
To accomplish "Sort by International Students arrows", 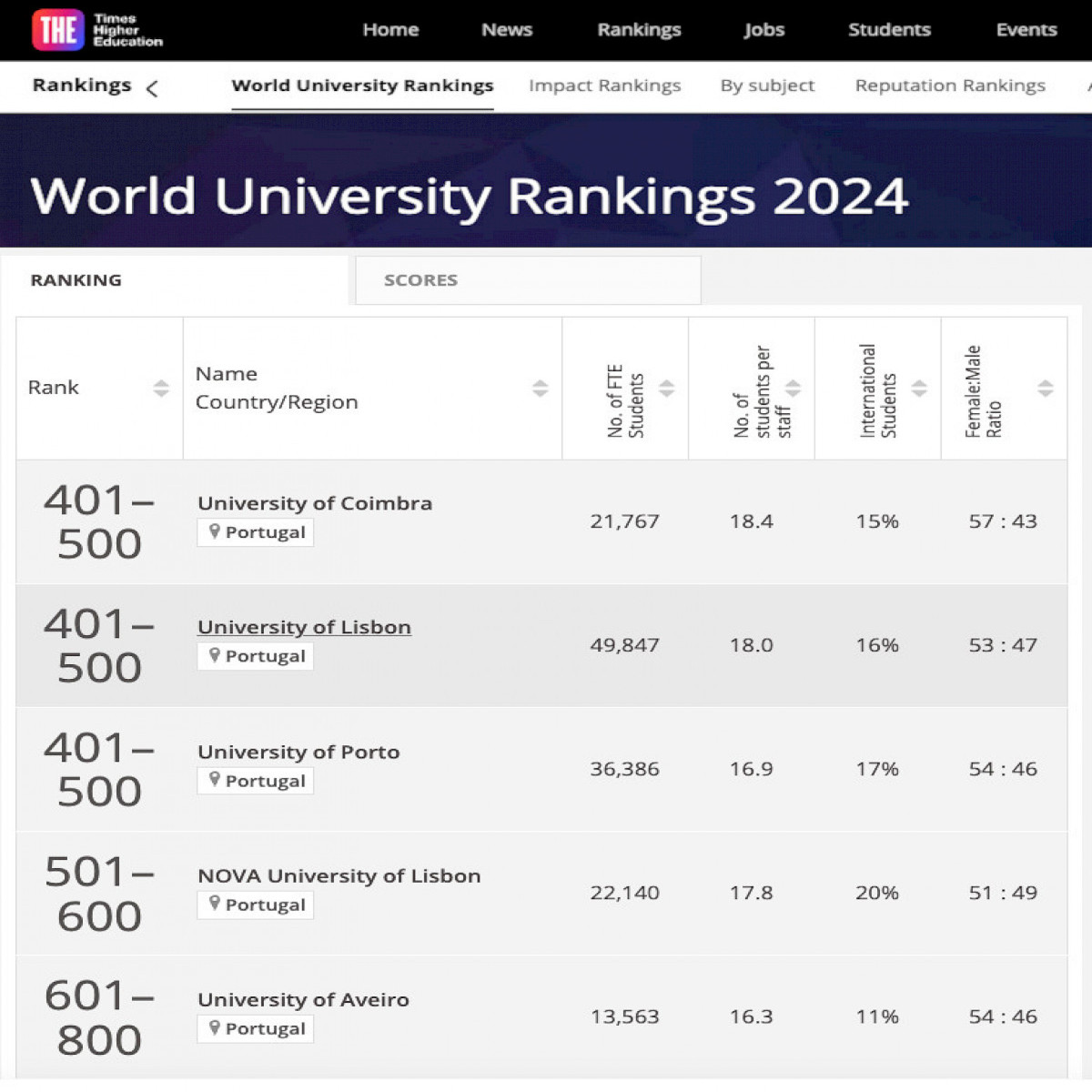I will (920, 389).
